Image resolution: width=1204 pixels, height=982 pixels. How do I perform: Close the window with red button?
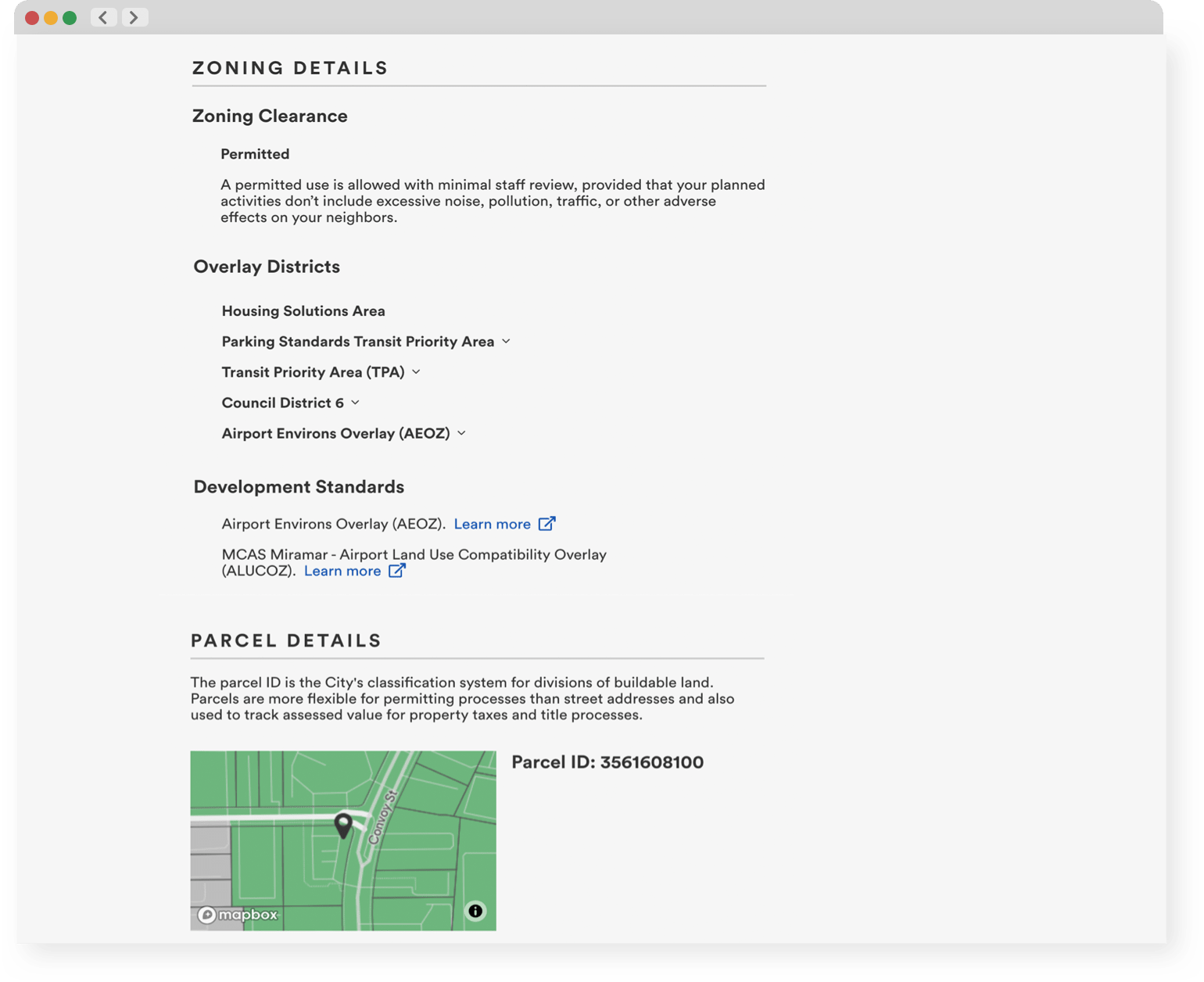pos(32,18)
